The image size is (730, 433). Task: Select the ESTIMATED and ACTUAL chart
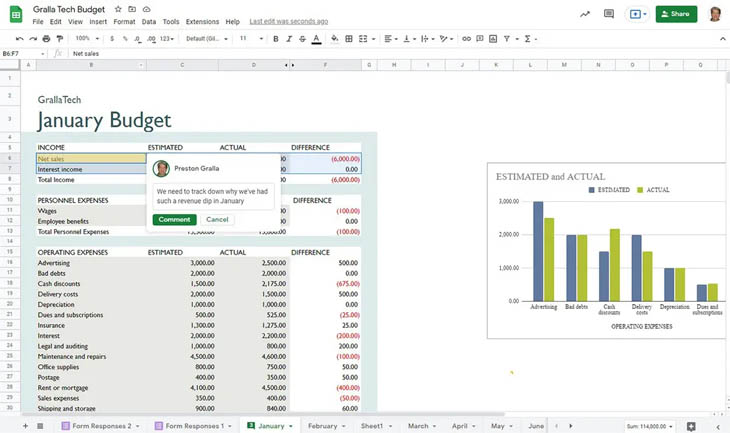[608, 250]
